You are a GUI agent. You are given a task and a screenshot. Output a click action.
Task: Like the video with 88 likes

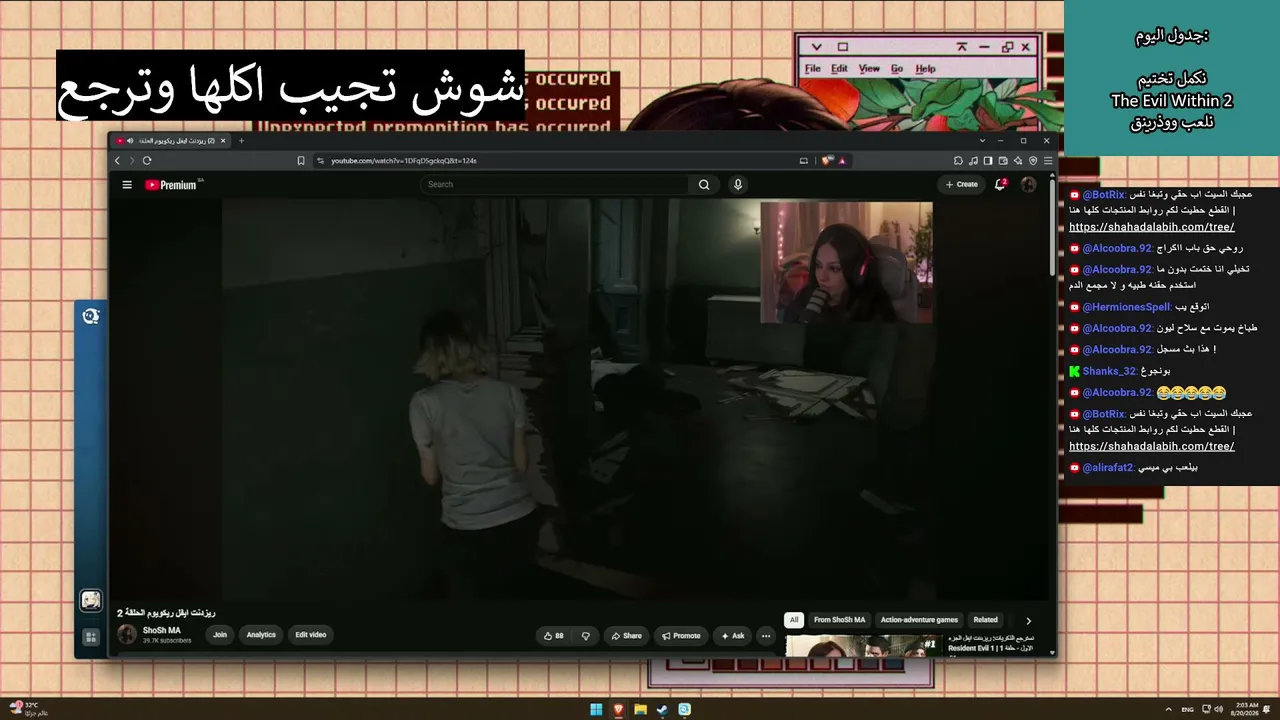pos(553,636)
